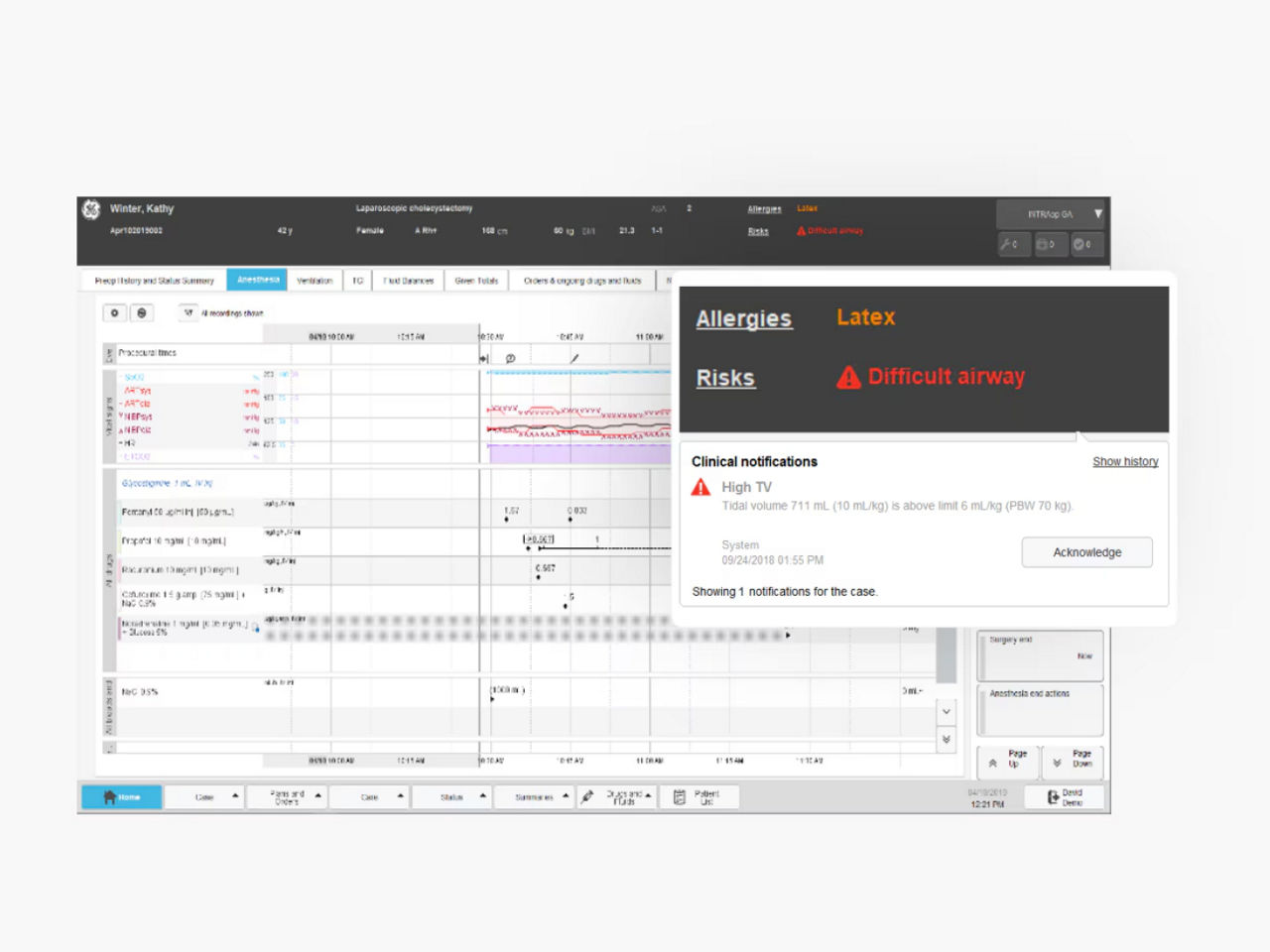Screen dimensions: 1270x952
Task: Open the Status dropdown menu
Action: tap(451, 796)
